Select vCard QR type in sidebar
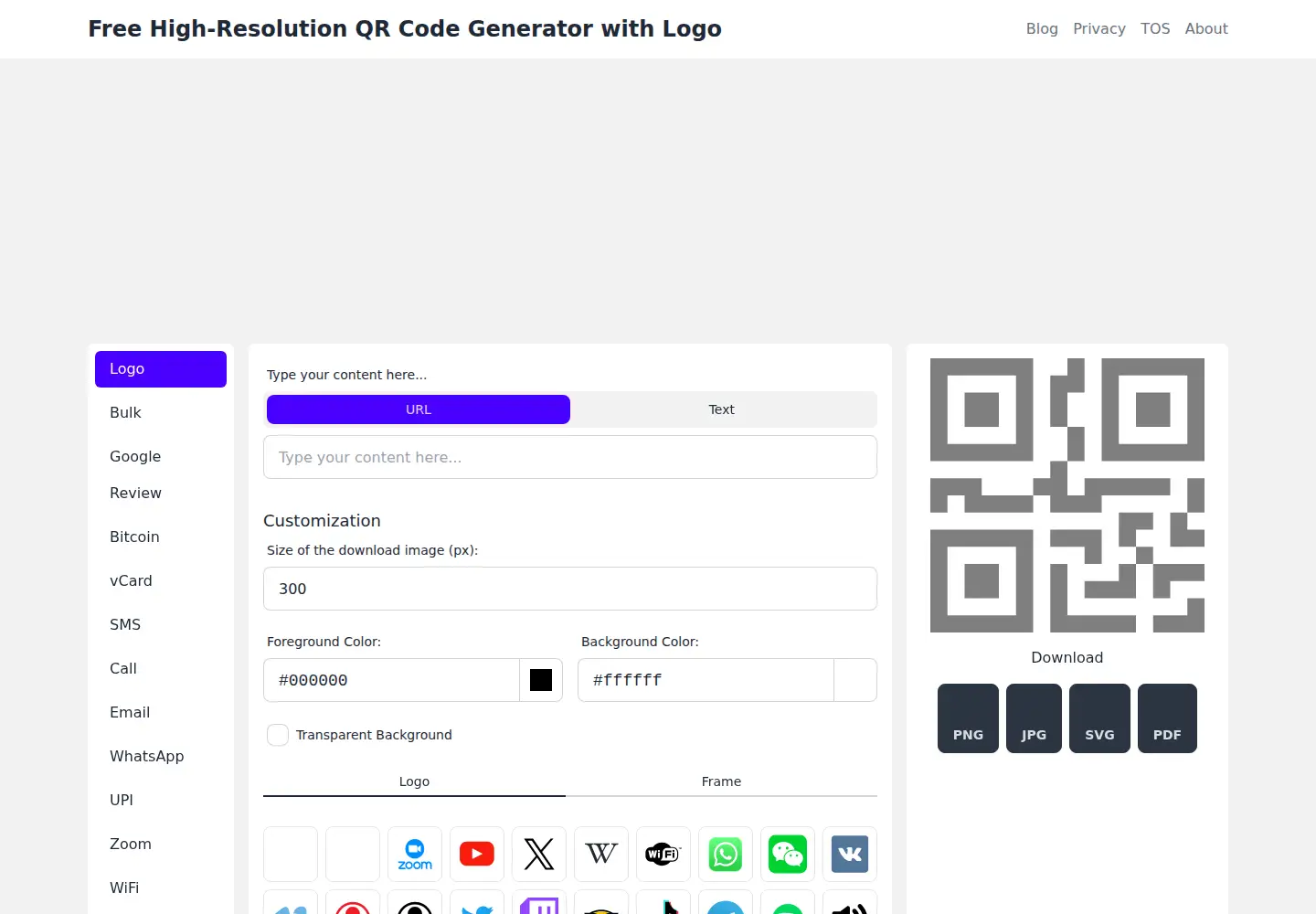 (161, 581)
